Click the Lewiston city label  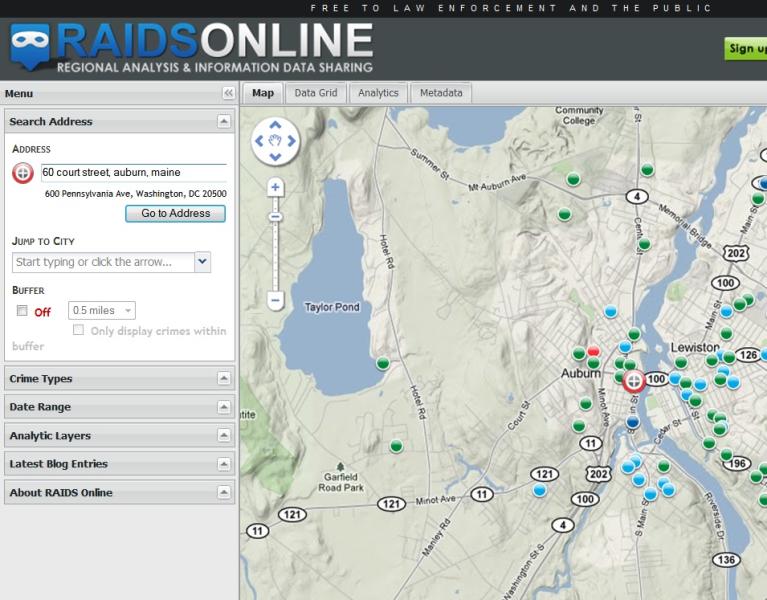click(x=695, y=348)
